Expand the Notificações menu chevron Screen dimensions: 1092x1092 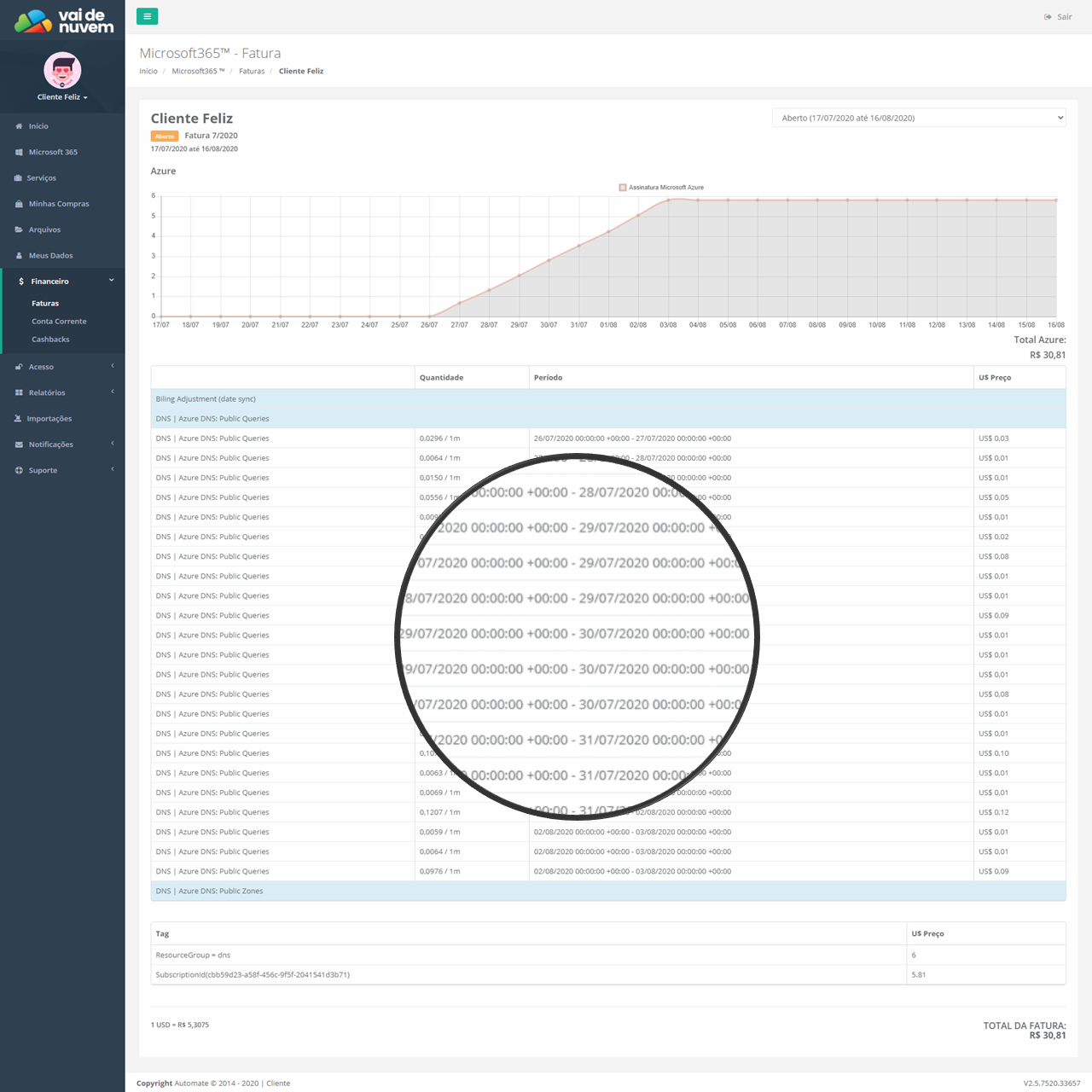(112, 444)
